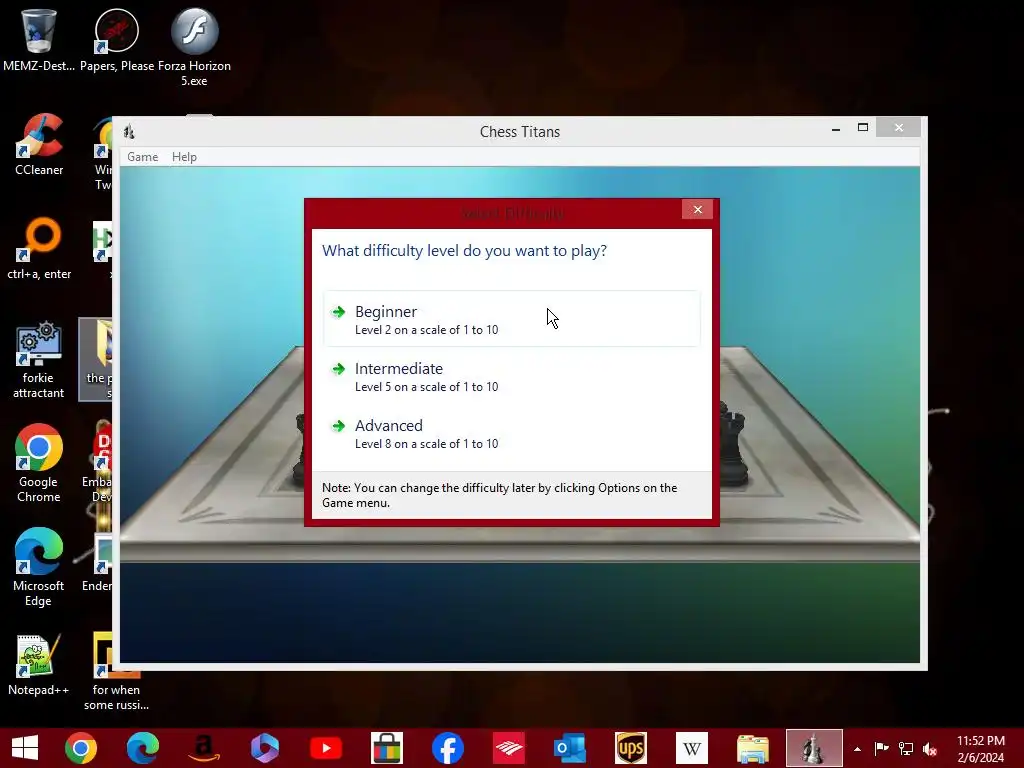Close the Select Difficulty dialog
The image size is (1024, 768).
click(697, 209)
